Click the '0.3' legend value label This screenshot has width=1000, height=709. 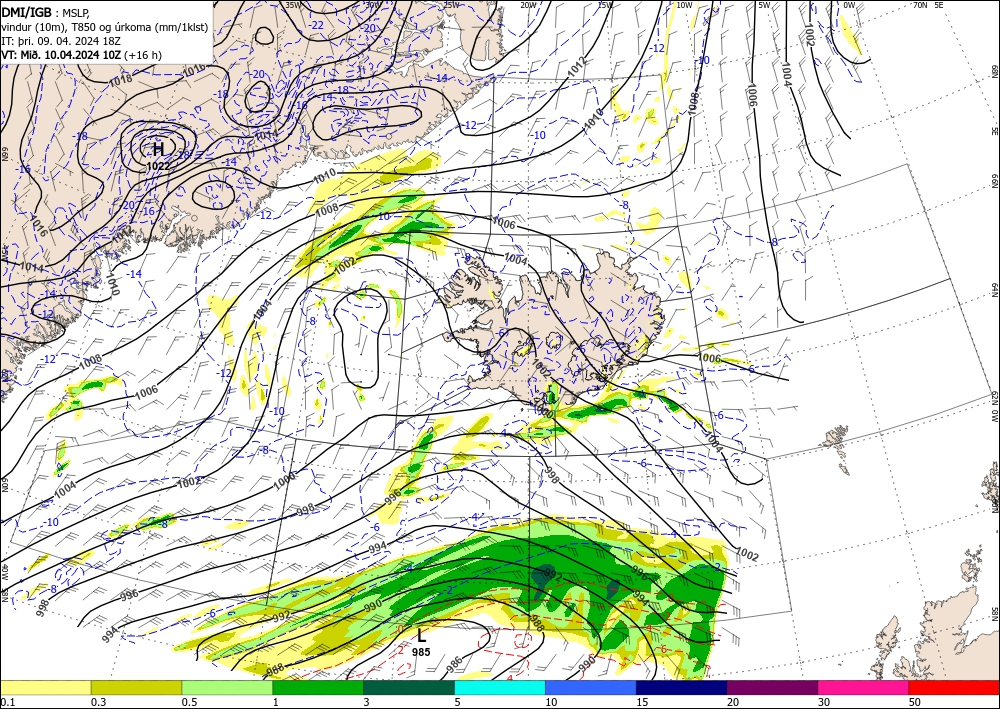[98, 702]
